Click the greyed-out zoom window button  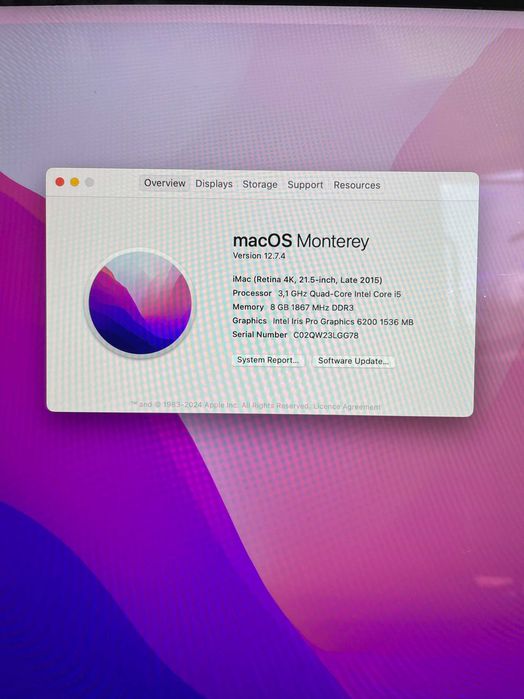[x=90, y=182]
